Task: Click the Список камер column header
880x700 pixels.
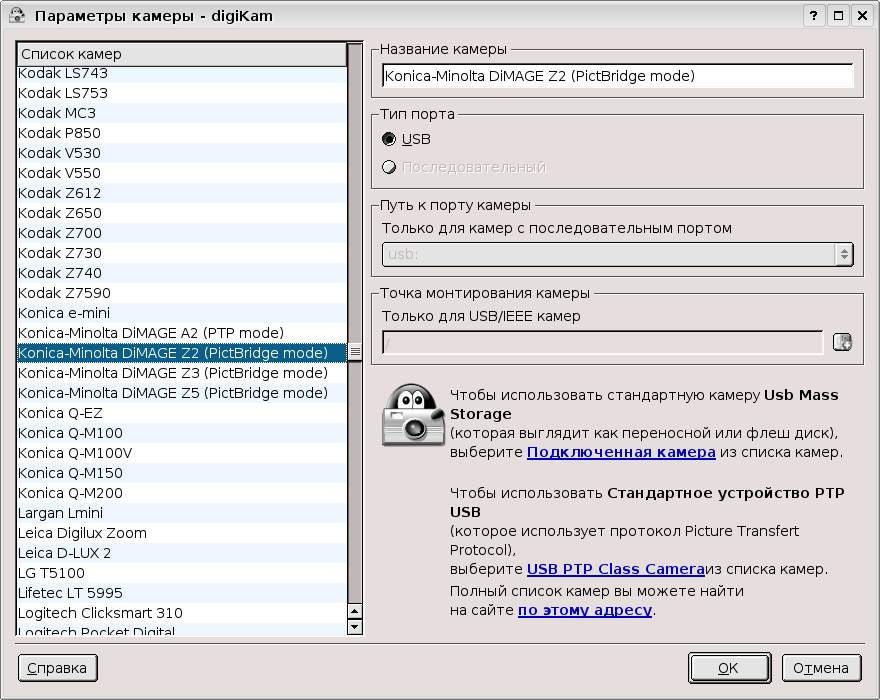Action: point(182,54)
